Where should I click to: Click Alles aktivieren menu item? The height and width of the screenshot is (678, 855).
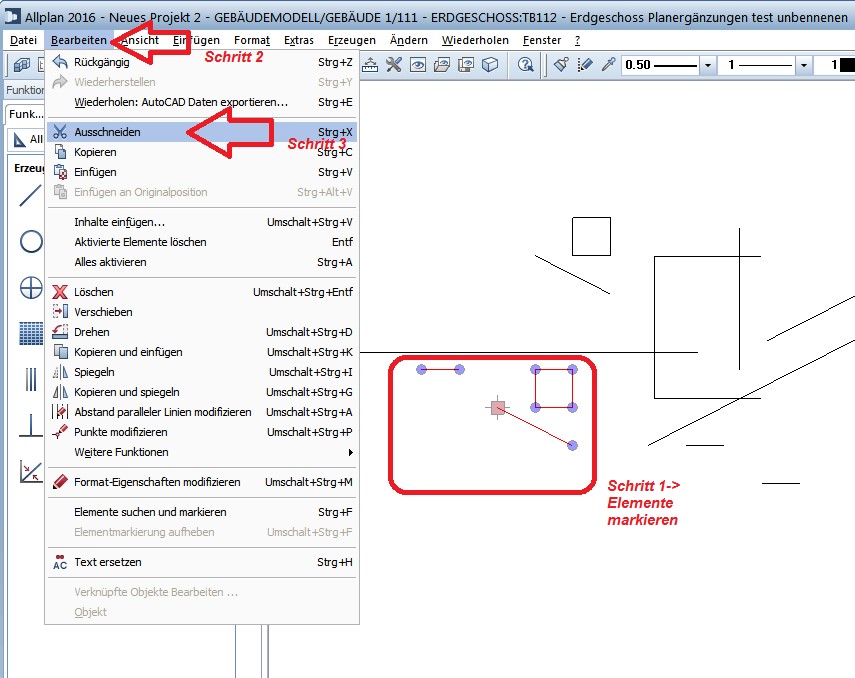[x=110, y=262]
